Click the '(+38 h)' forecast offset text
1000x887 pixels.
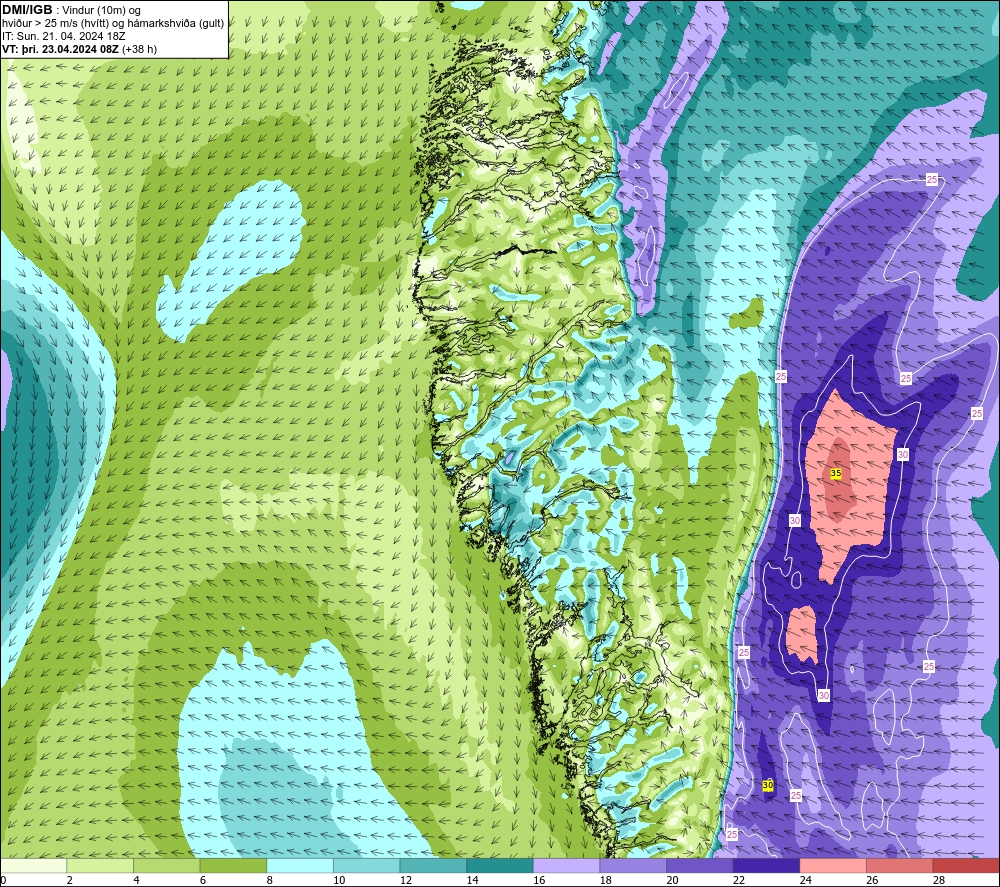139,49
